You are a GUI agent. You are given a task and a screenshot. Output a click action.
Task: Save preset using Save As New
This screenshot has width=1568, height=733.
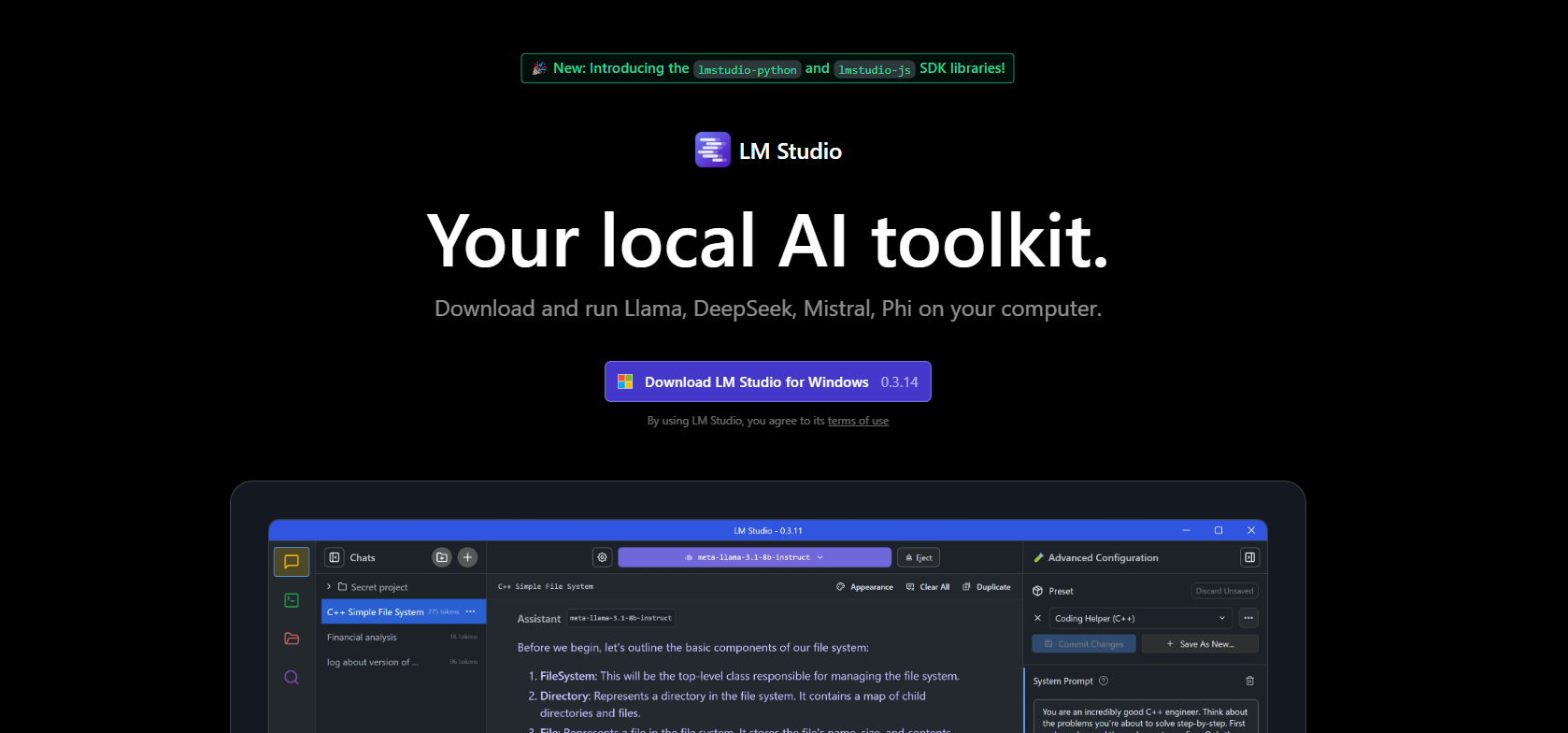click(1200, 644)
